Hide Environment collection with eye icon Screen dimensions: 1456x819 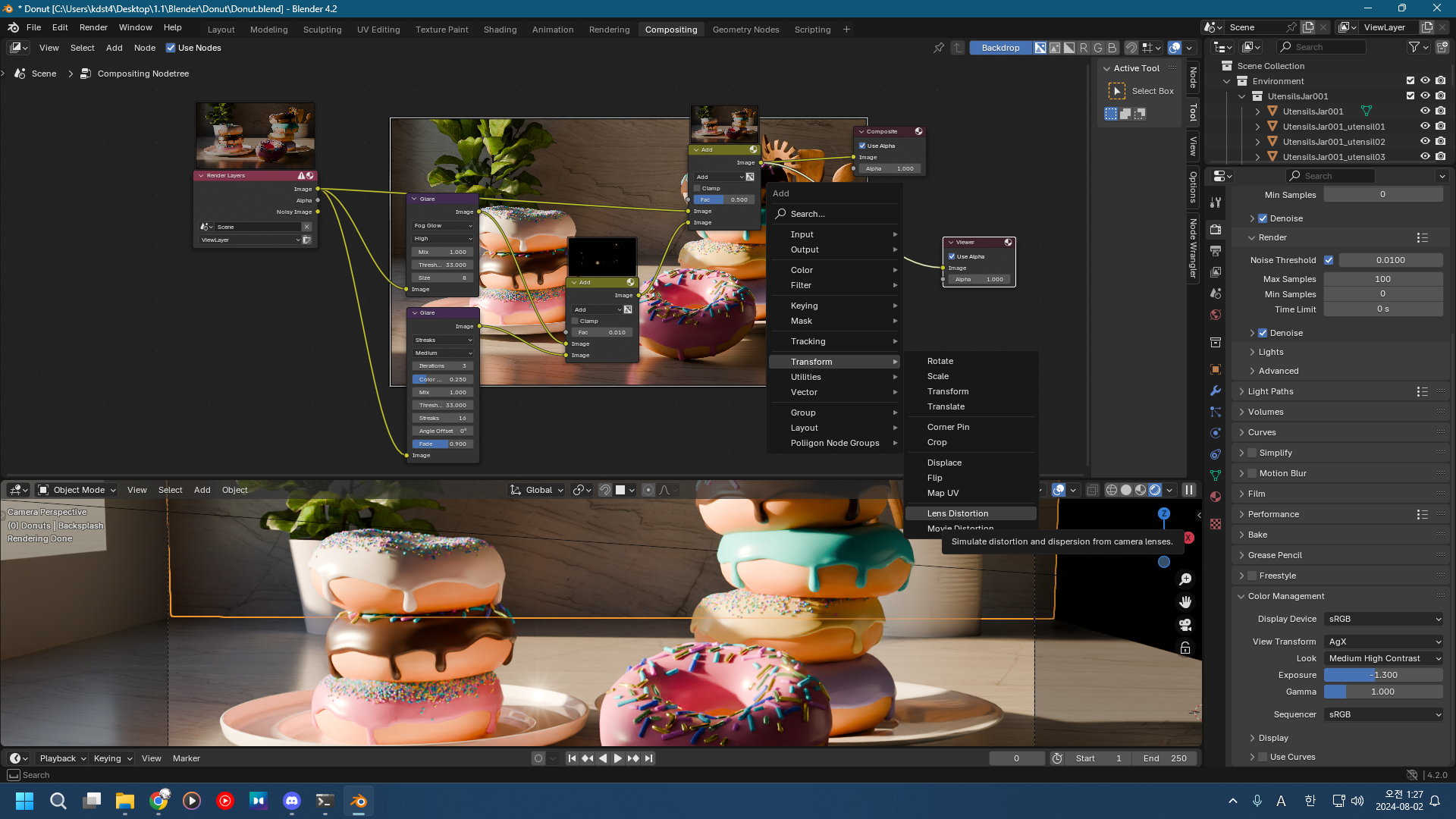coord(1425,81)
